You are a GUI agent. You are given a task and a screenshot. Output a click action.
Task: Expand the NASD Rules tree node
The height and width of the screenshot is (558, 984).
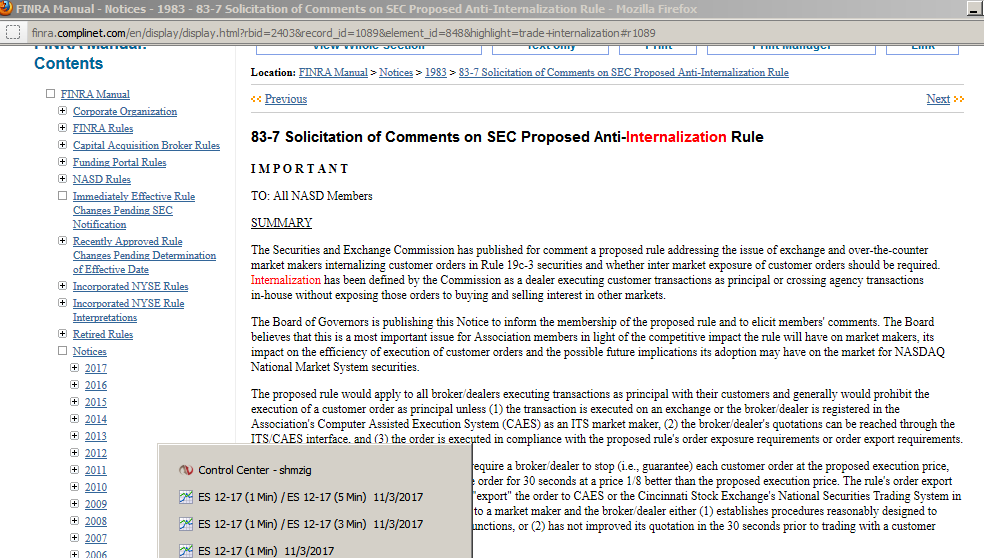(62, 178)
